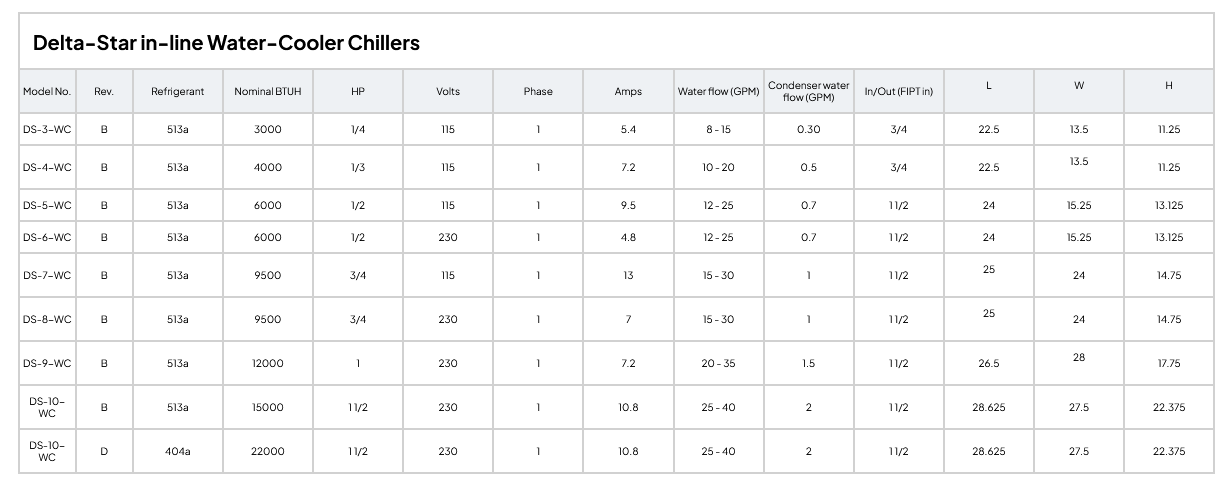Screen dimensions: 1231x490
Task: Select the 5.4 amps value
Action: point(628,130)
